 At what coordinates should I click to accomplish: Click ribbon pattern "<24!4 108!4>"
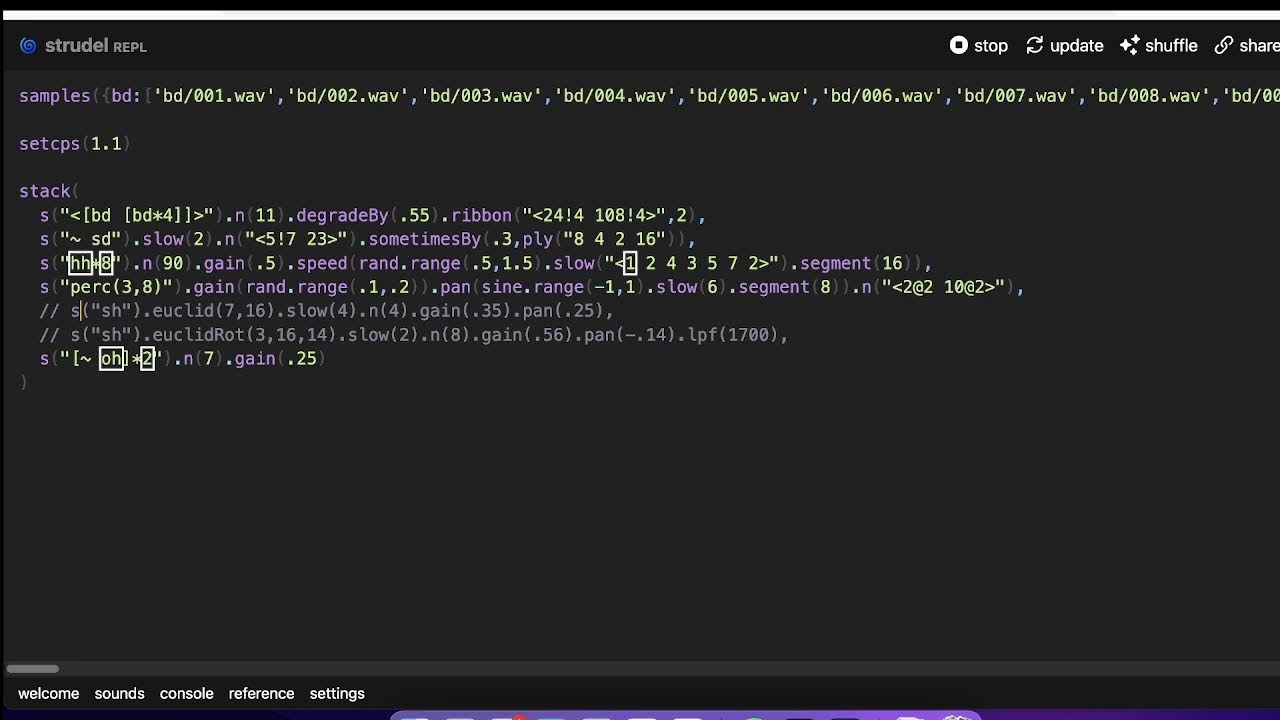pyautogui.click(x=594, y=215)
